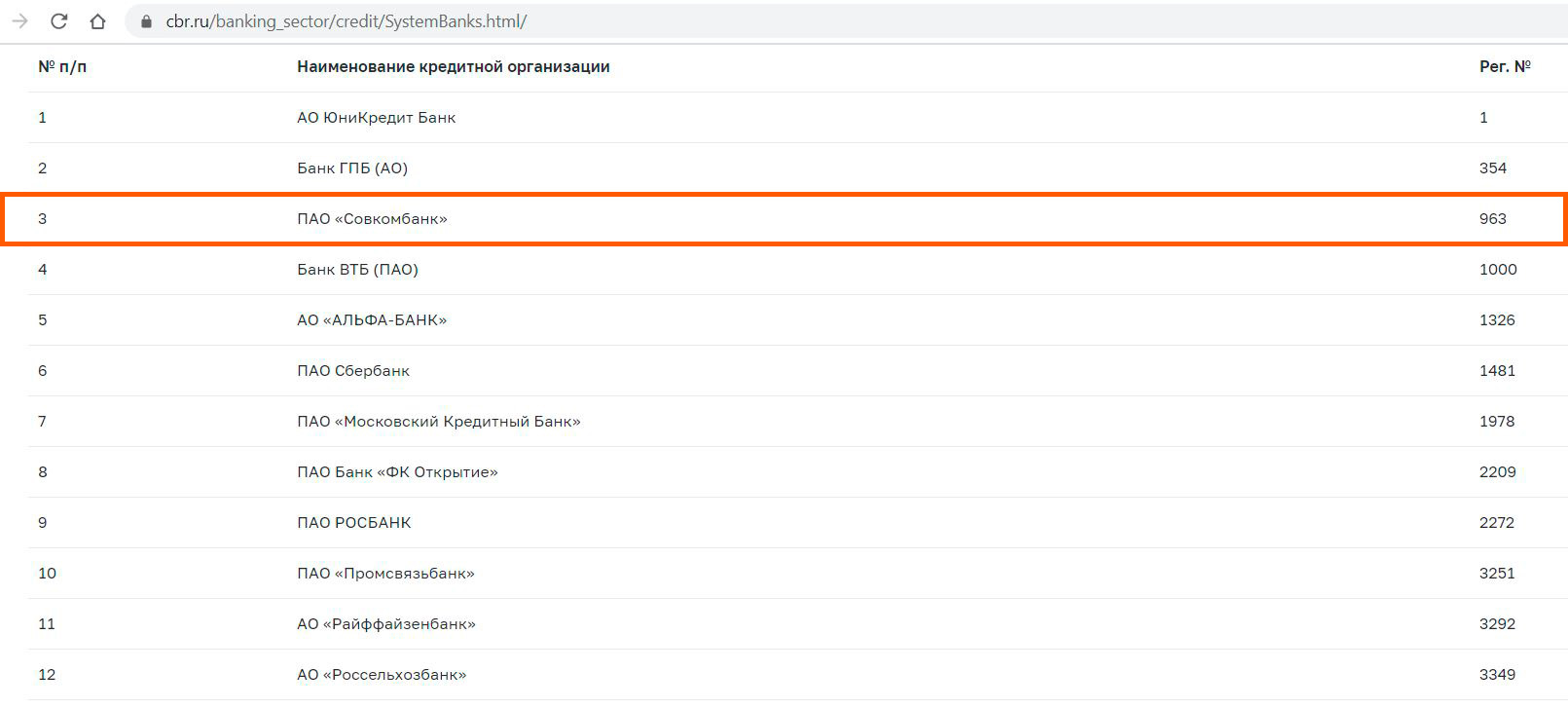
Task: Click registration number 1326
Action: pos(1497,320)
